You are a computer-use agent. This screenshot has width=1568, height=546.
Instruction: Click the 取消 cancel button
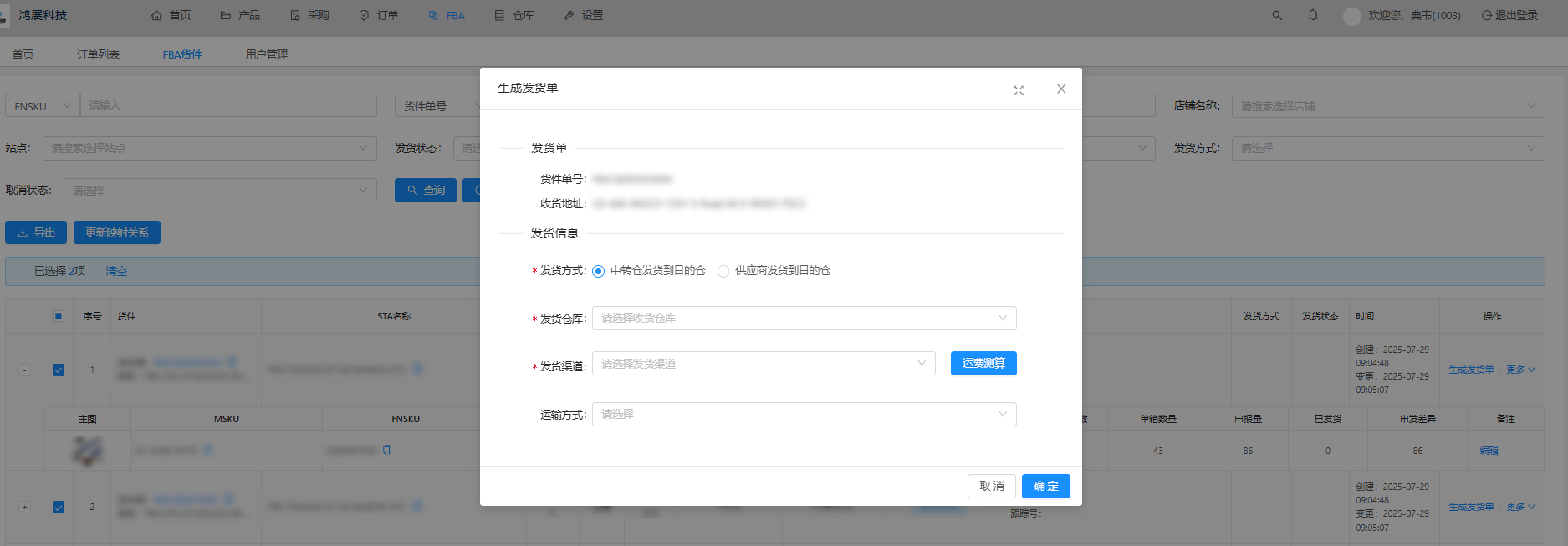point(991,486)
